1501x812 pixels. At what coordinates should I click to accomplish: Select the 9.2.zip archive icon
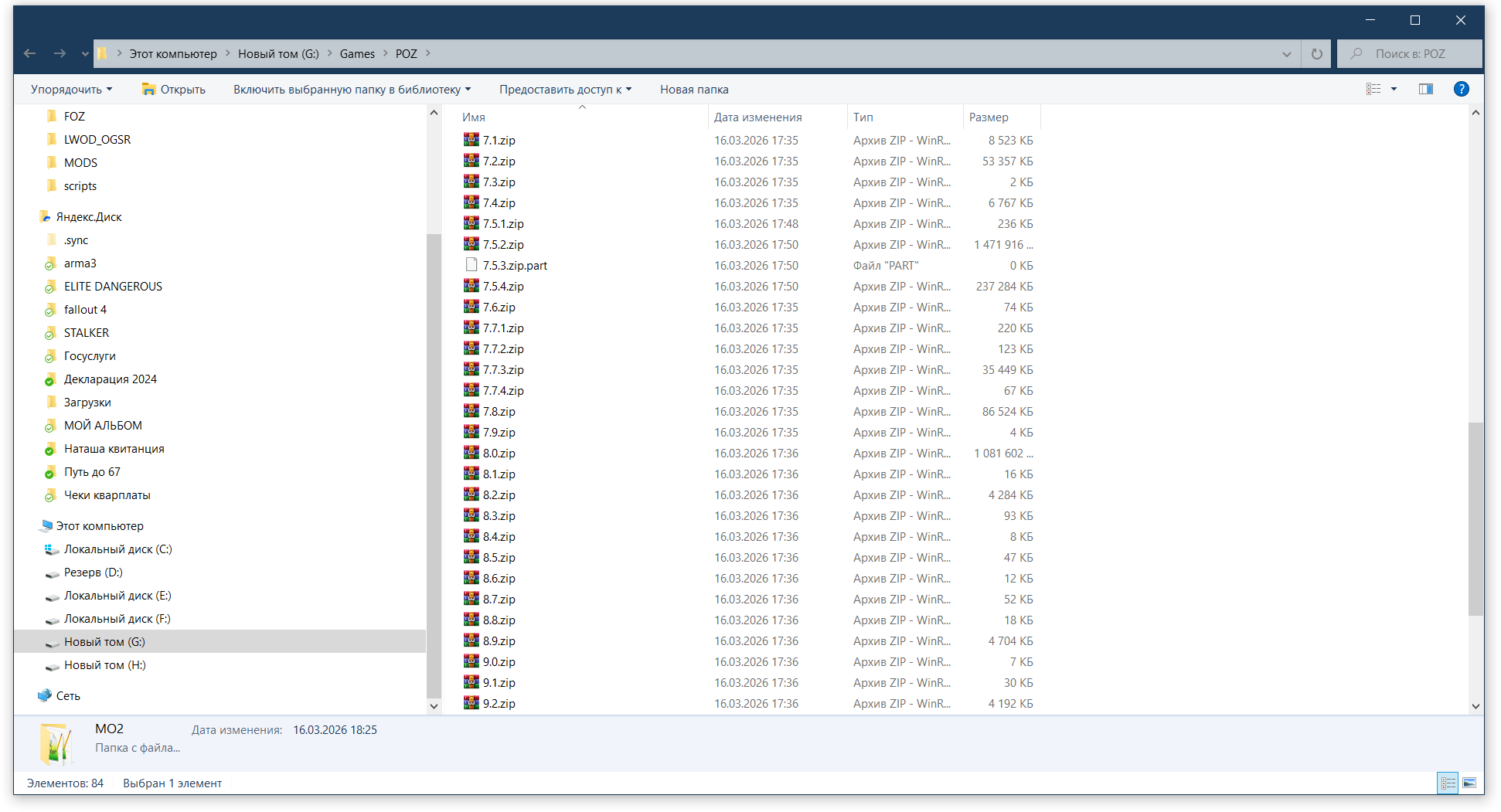coord(471,703)
